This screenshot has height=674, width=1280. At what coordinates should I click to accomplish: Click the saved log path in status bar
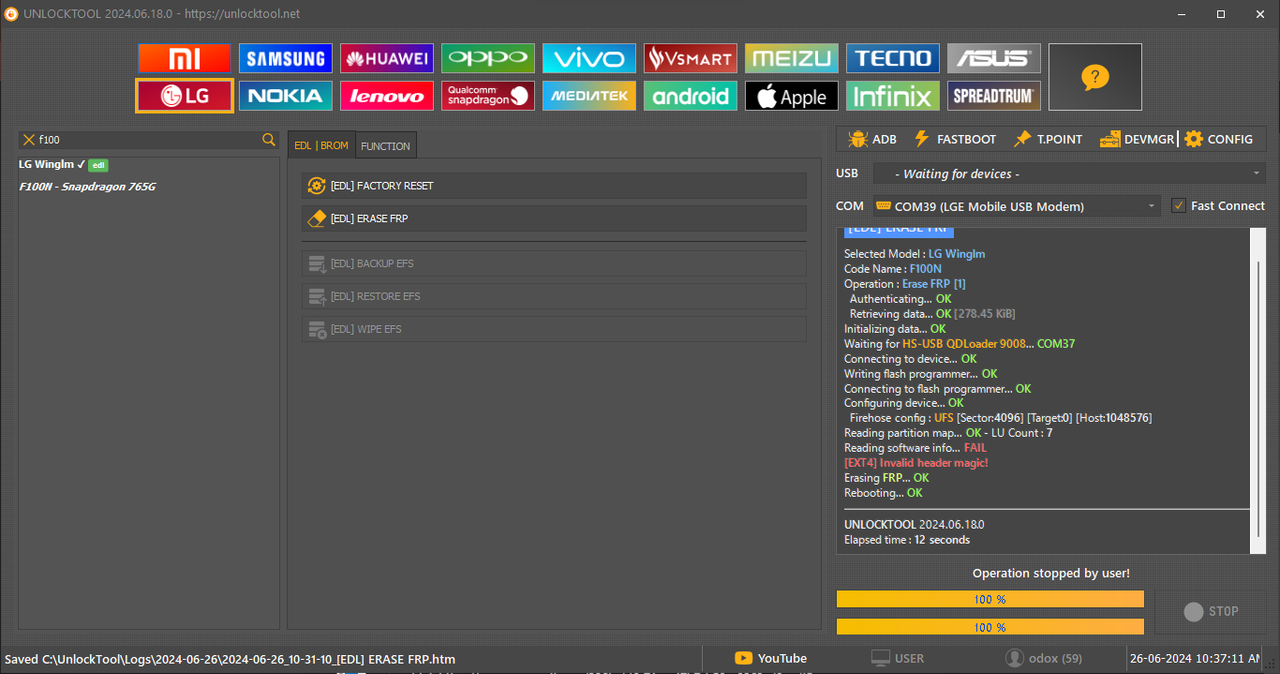230,659
